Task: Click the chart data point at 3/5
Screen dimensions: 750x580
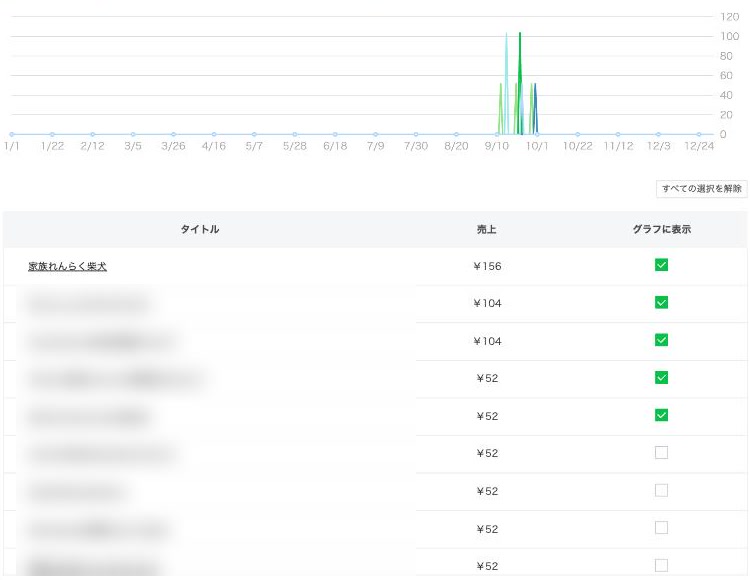Action: 133,134
